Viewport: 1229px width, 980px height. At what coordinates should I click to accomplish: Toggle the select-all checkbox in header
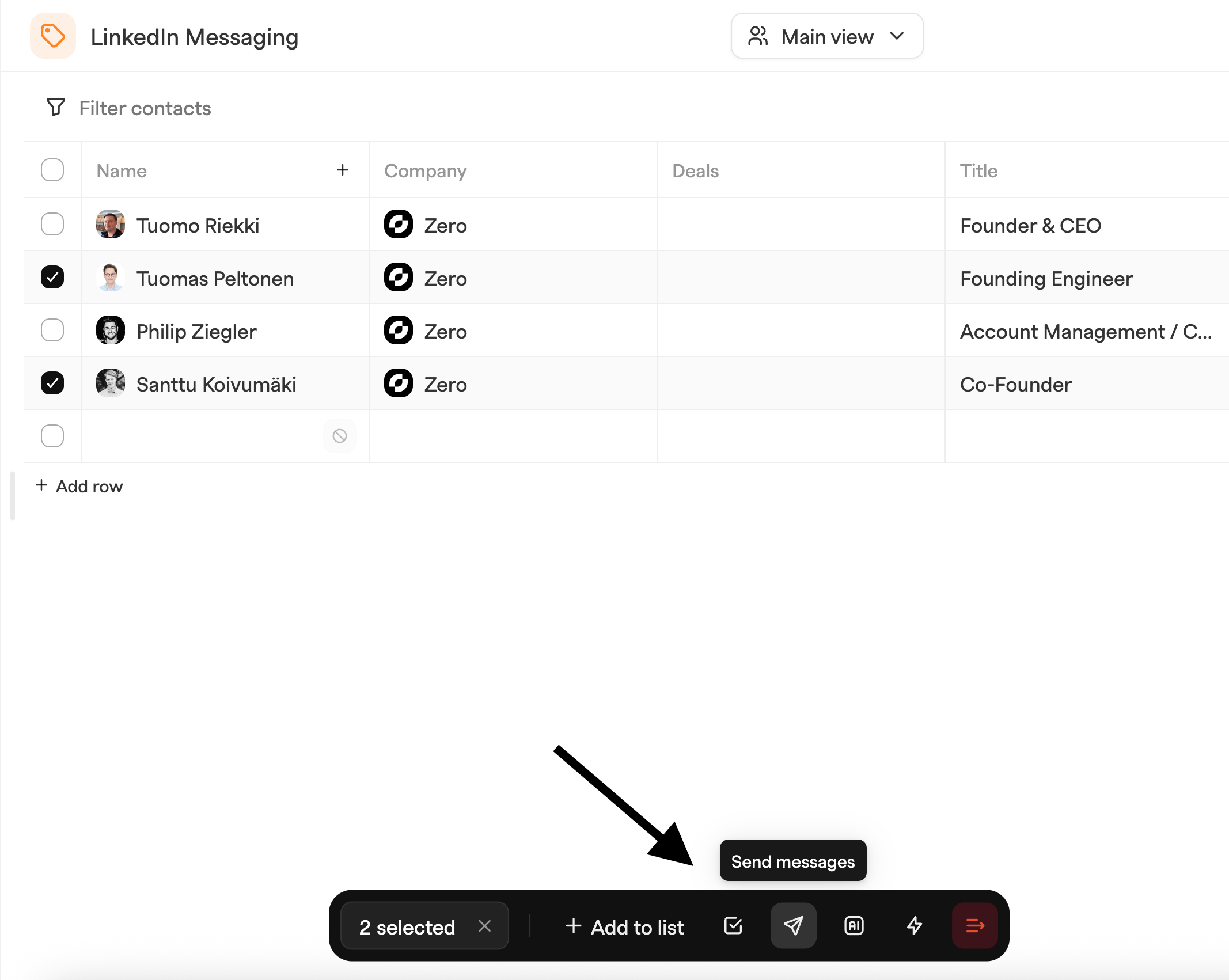[52, 170]
